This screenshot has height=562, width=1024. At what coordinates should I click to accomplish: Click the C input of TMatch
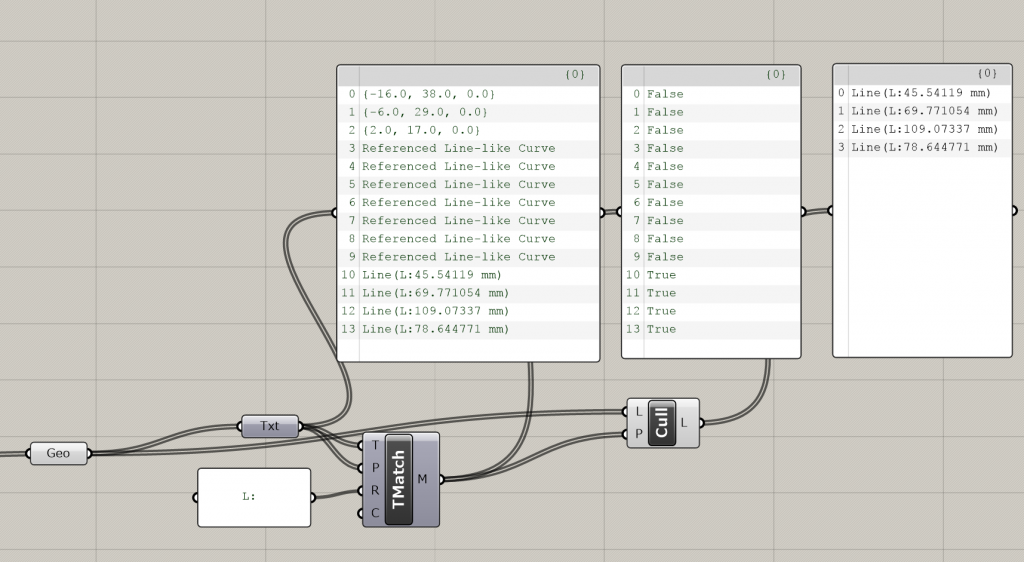coord(374,513)
